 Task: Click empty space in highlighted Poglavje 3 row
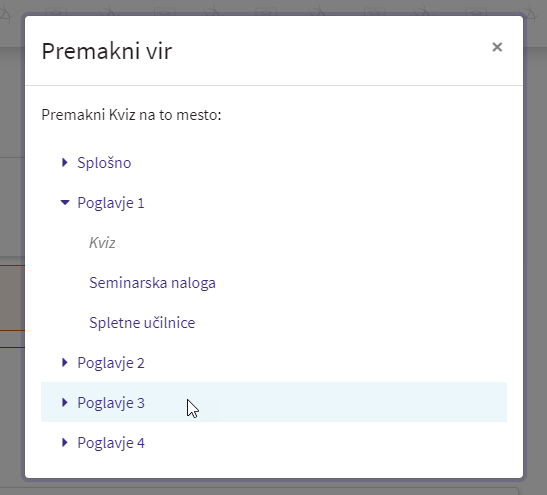tap(349, 402)
